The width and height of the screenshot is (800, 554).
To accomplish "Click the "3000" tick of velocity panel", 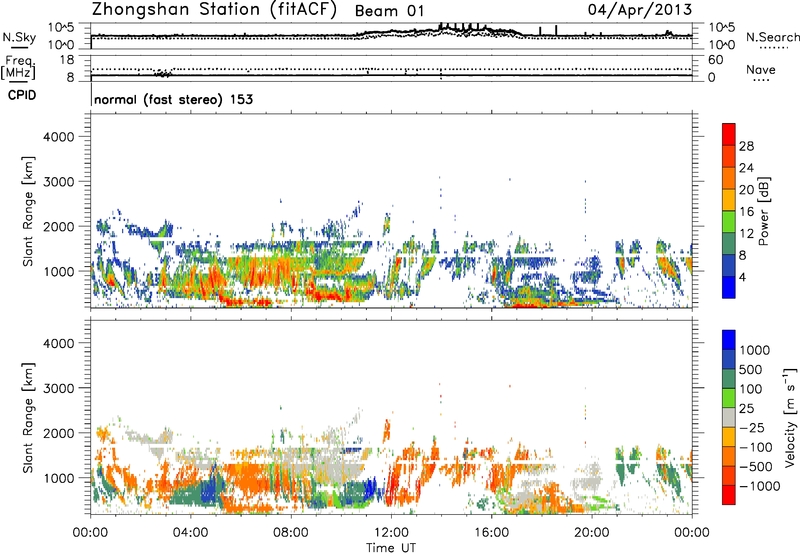I will 59,388.
